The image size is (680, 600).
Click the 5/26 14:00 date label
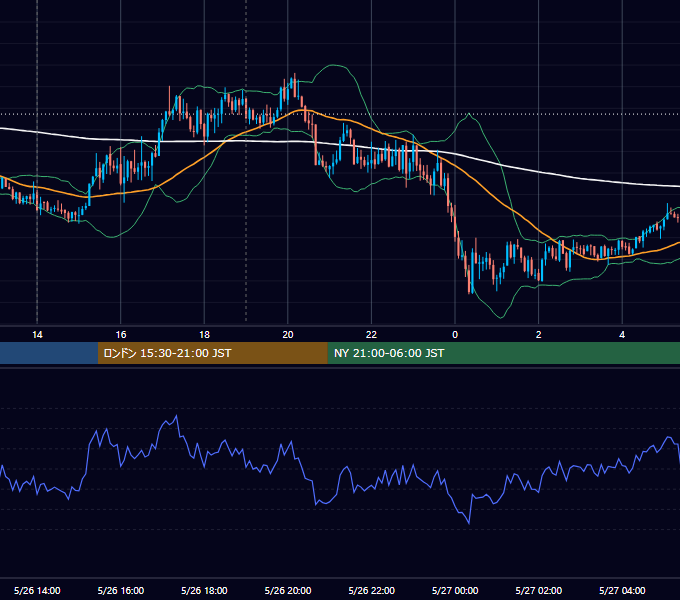(x=37, y=590)
